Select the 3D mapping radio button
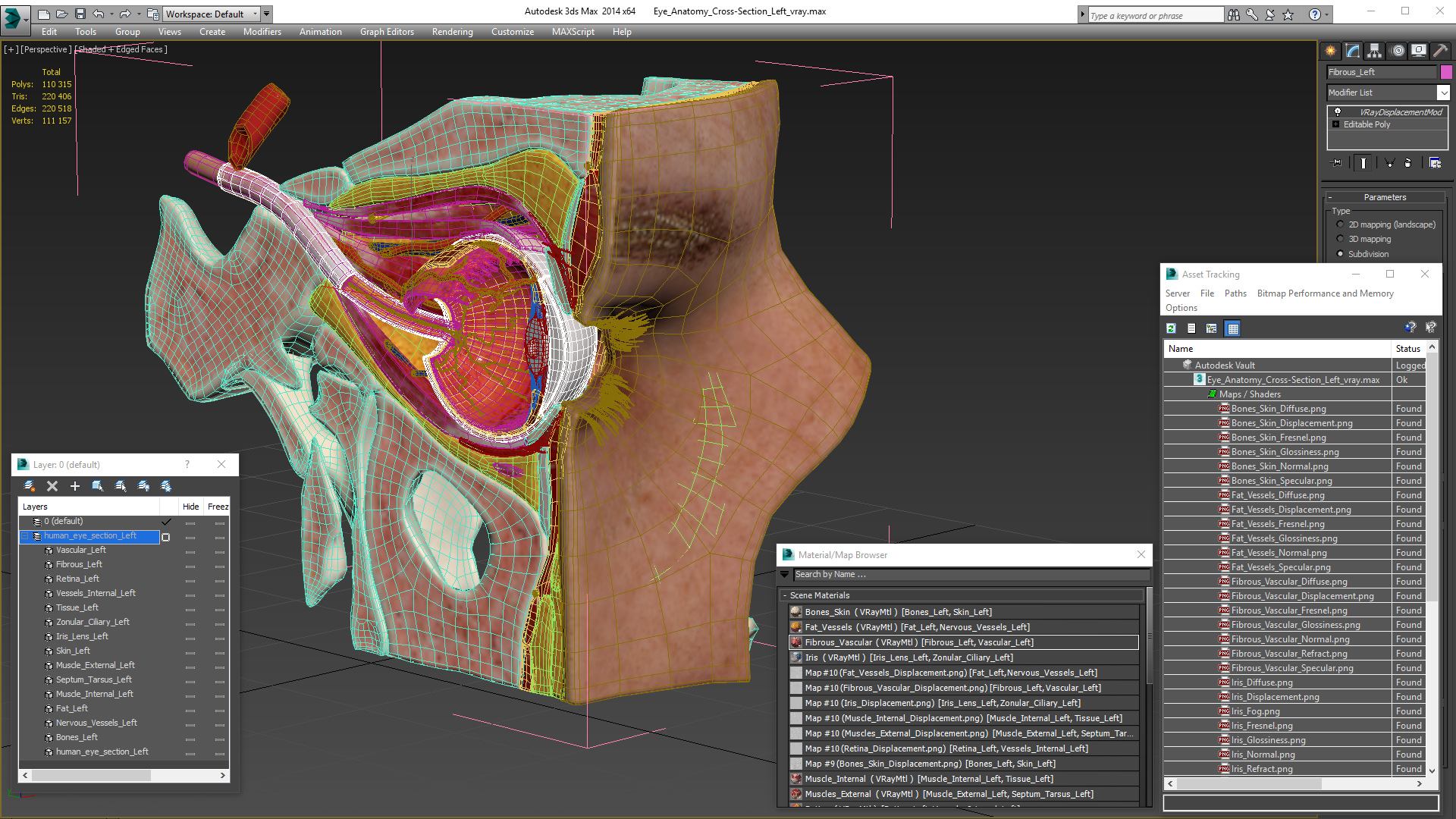Viewport: 1456px width, 819px height. pos(1341,239)
